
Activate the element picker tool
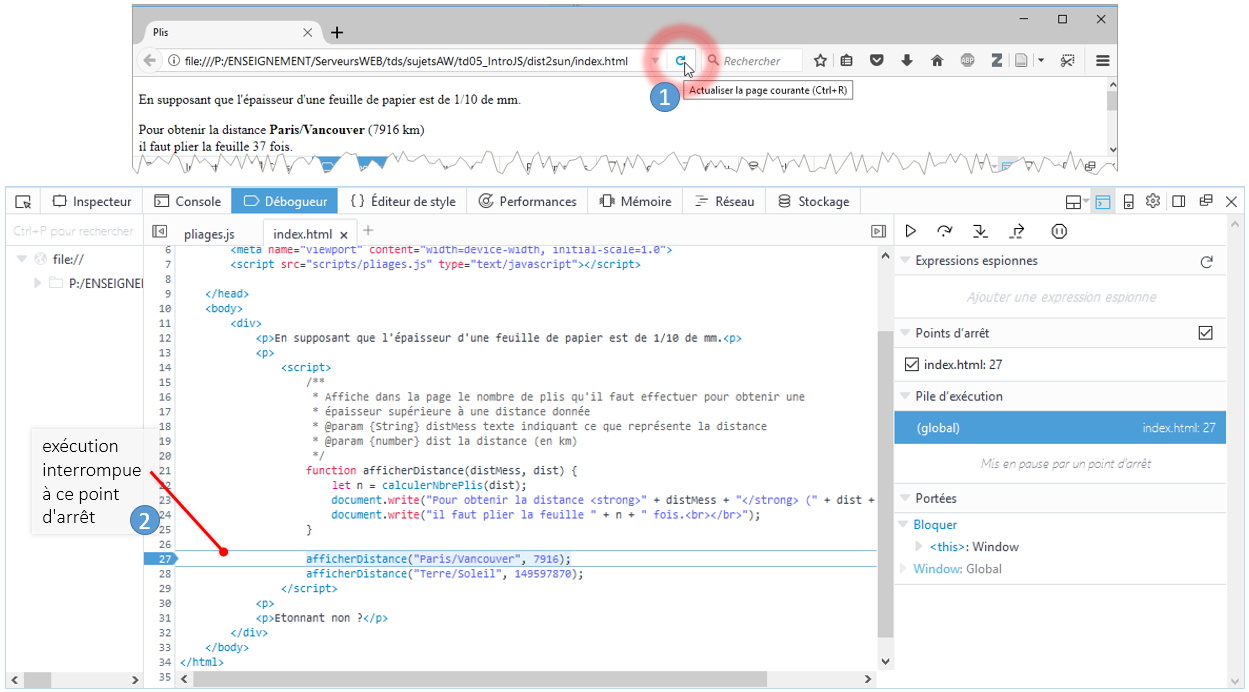tap(24, 201)
